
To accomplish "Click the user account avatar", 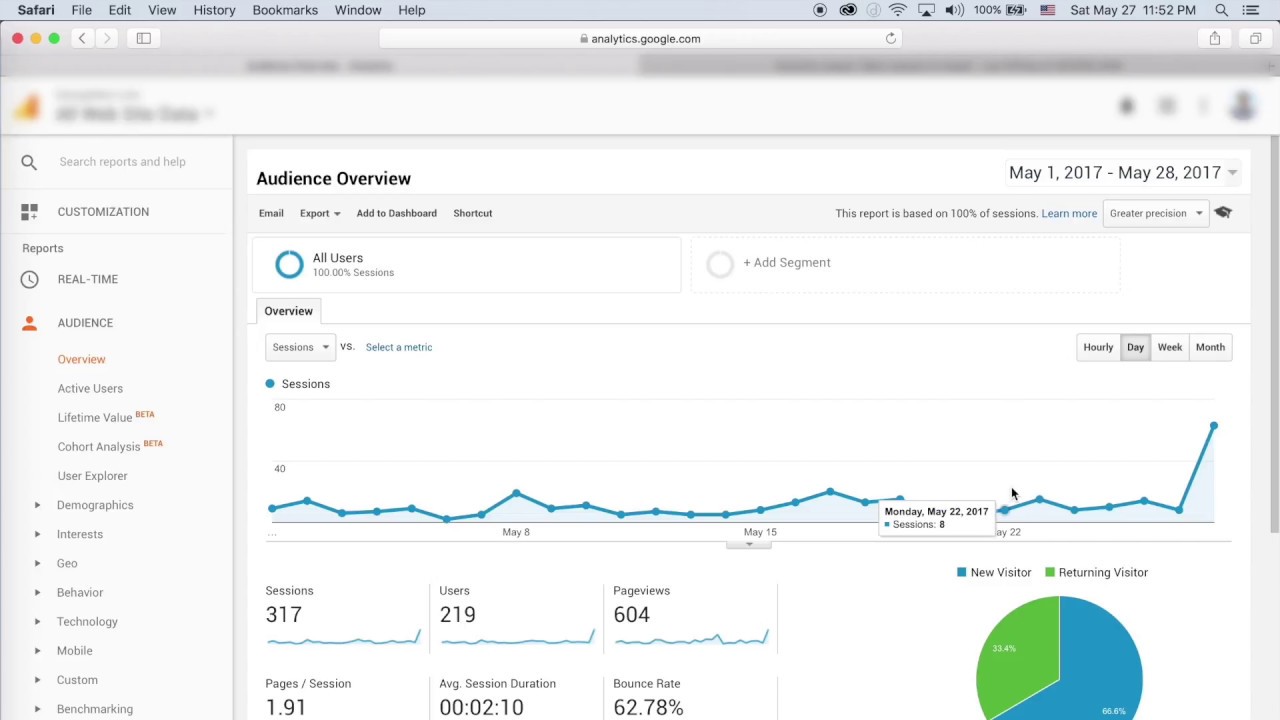I will pyautogui.click(x=1243, y=106).
